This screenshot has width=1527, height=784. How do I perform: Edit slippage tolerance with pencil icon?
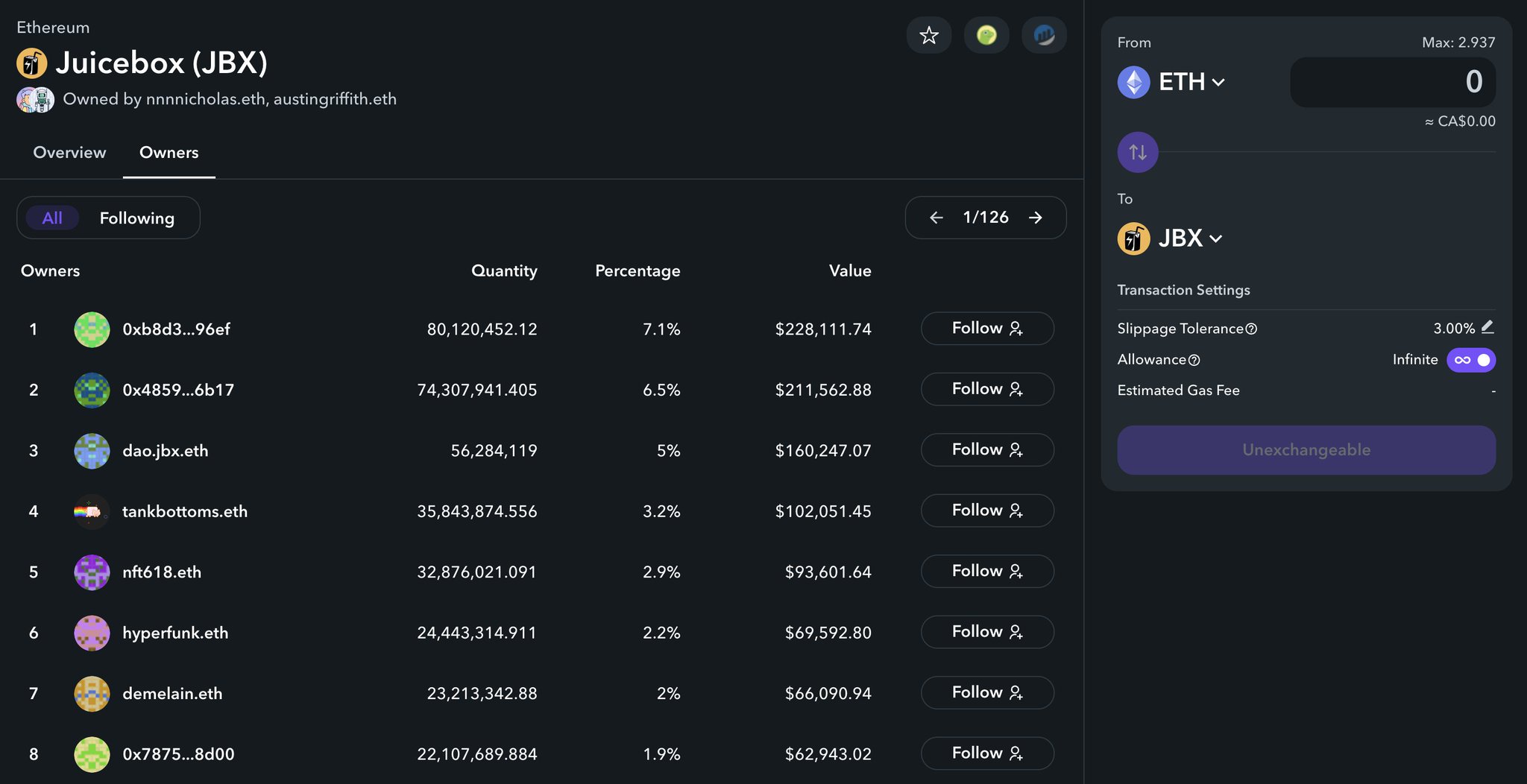(1487, 327)
